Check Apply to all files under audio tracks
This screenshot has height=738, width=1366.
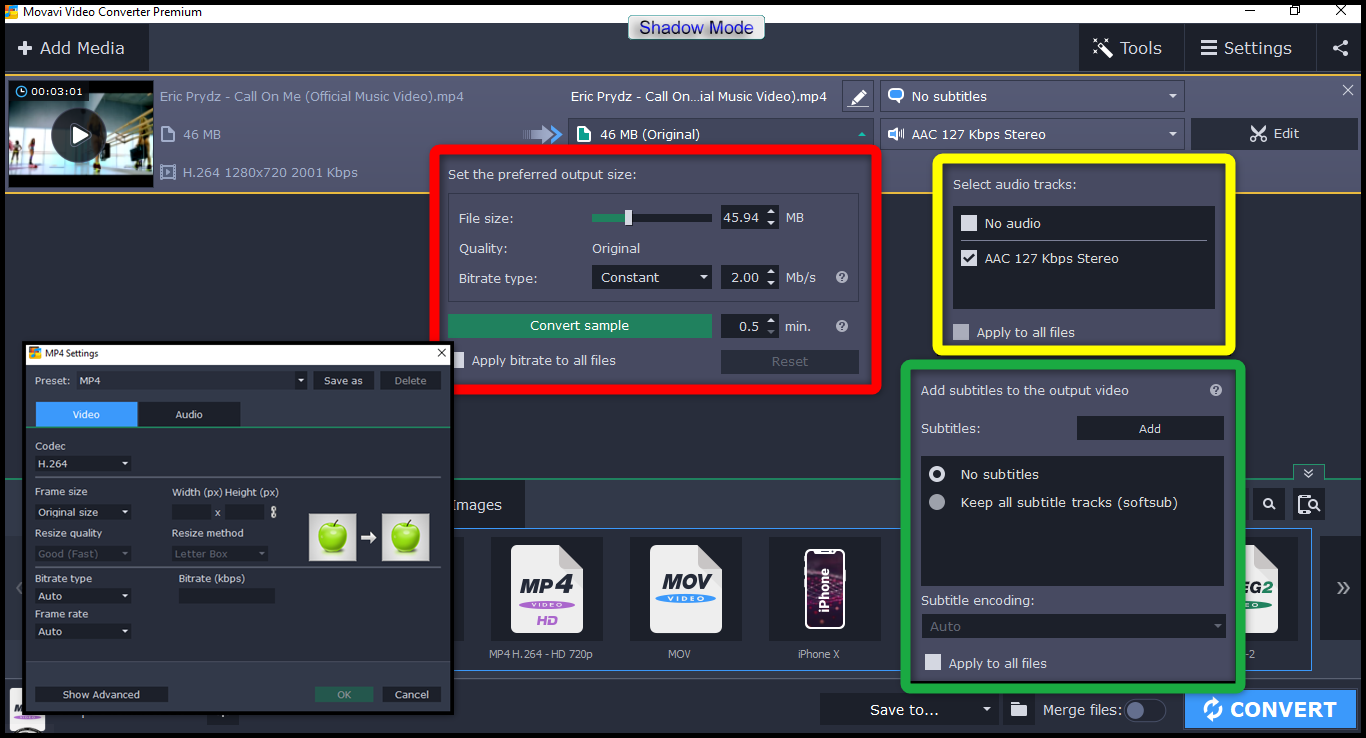[961, 332]
